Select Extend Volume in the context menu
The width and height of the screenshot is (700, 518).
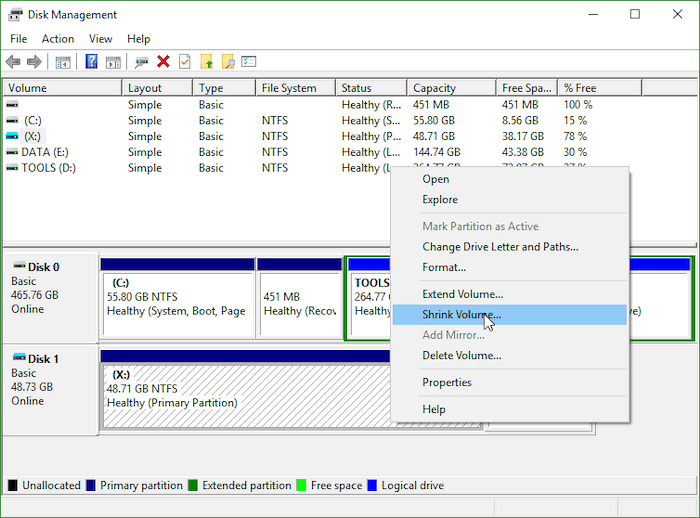tap(462, 294)
